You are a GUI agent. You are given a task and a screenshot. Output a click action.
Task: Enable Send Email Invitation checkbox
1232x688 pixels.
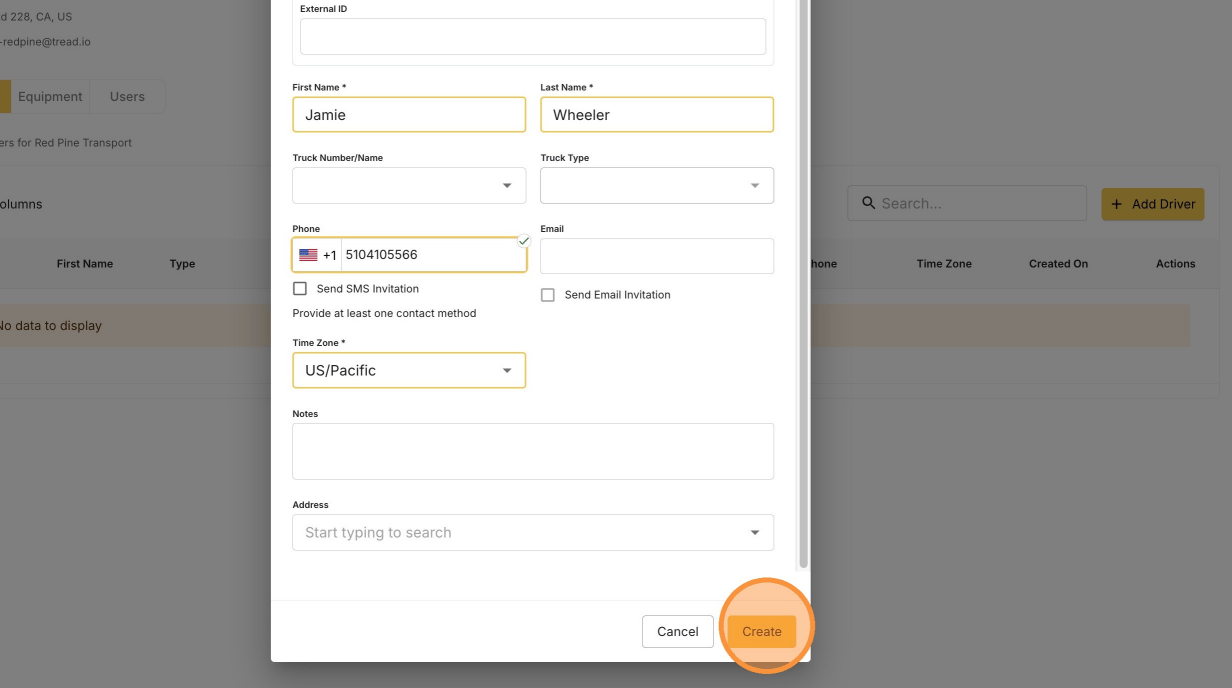coord(548,295)
